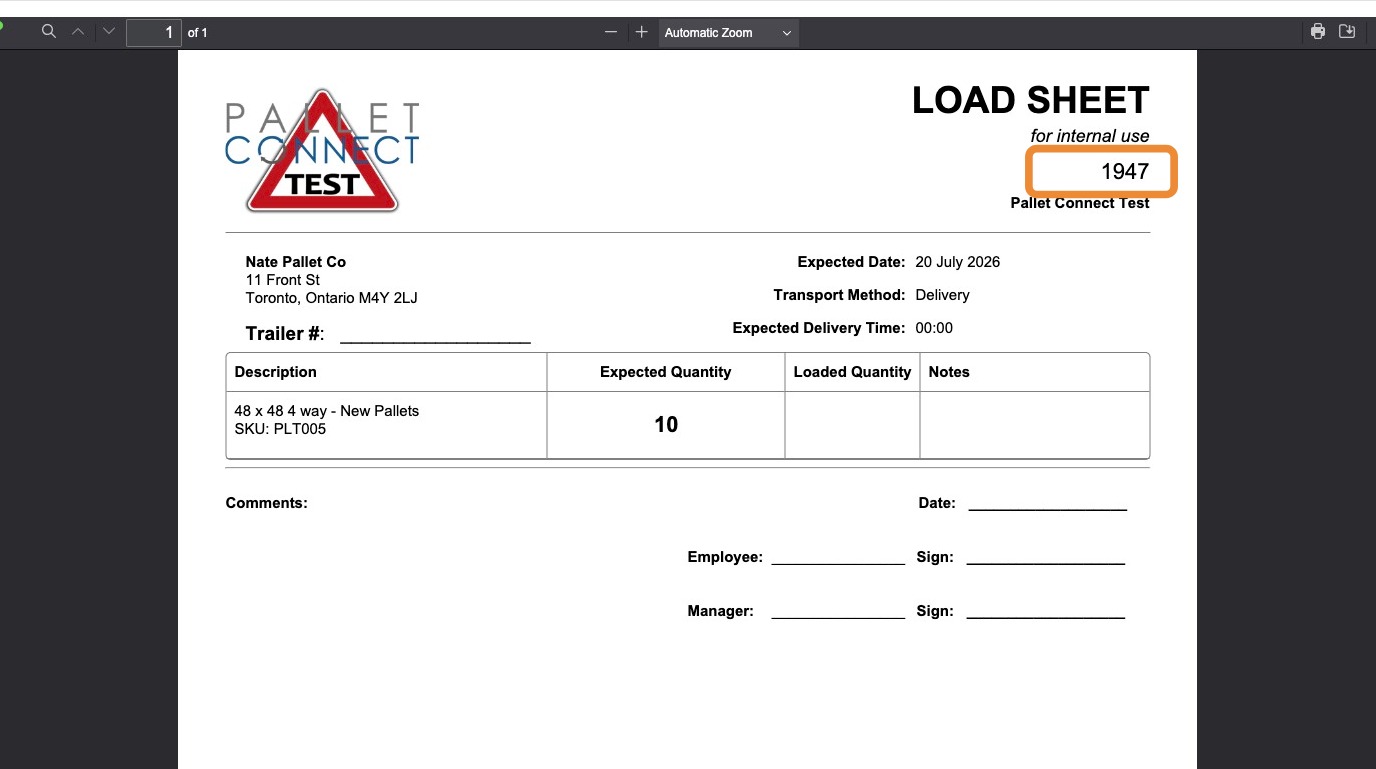Download the PDF using the save icon

tap(1347, 32)
